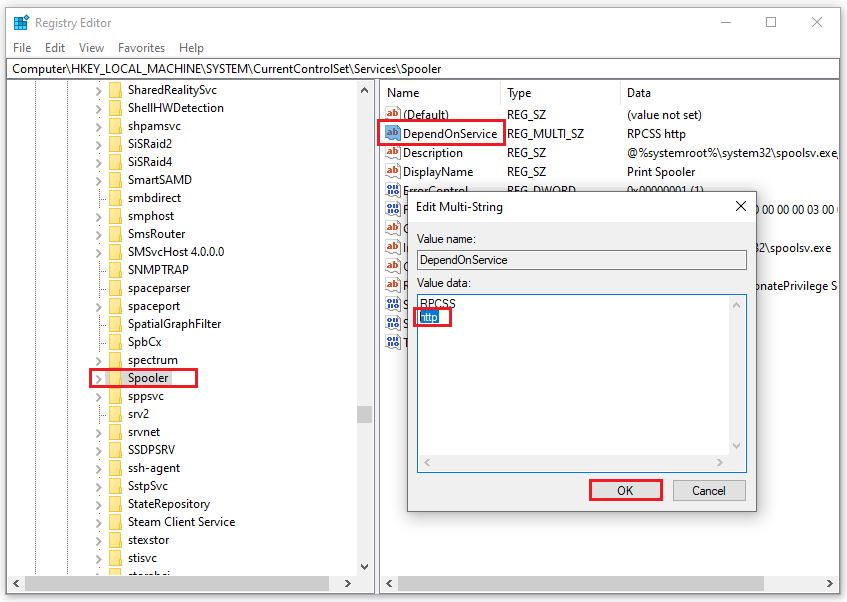
Task: Open the View menu
Action: (91, 48)
